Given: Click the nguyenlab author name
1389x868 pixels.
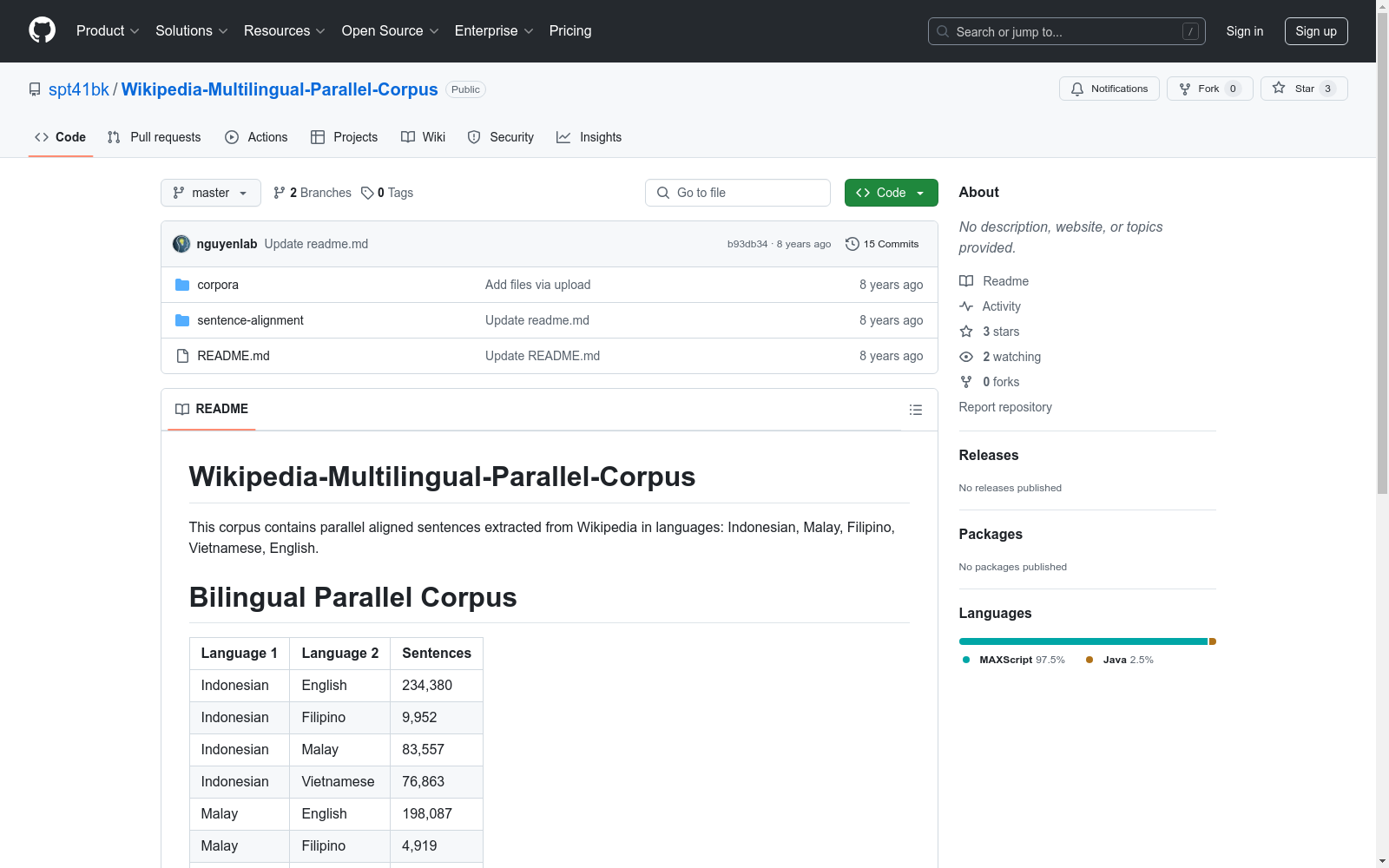Looking at the screenshot, I should (x=227, y=244).
